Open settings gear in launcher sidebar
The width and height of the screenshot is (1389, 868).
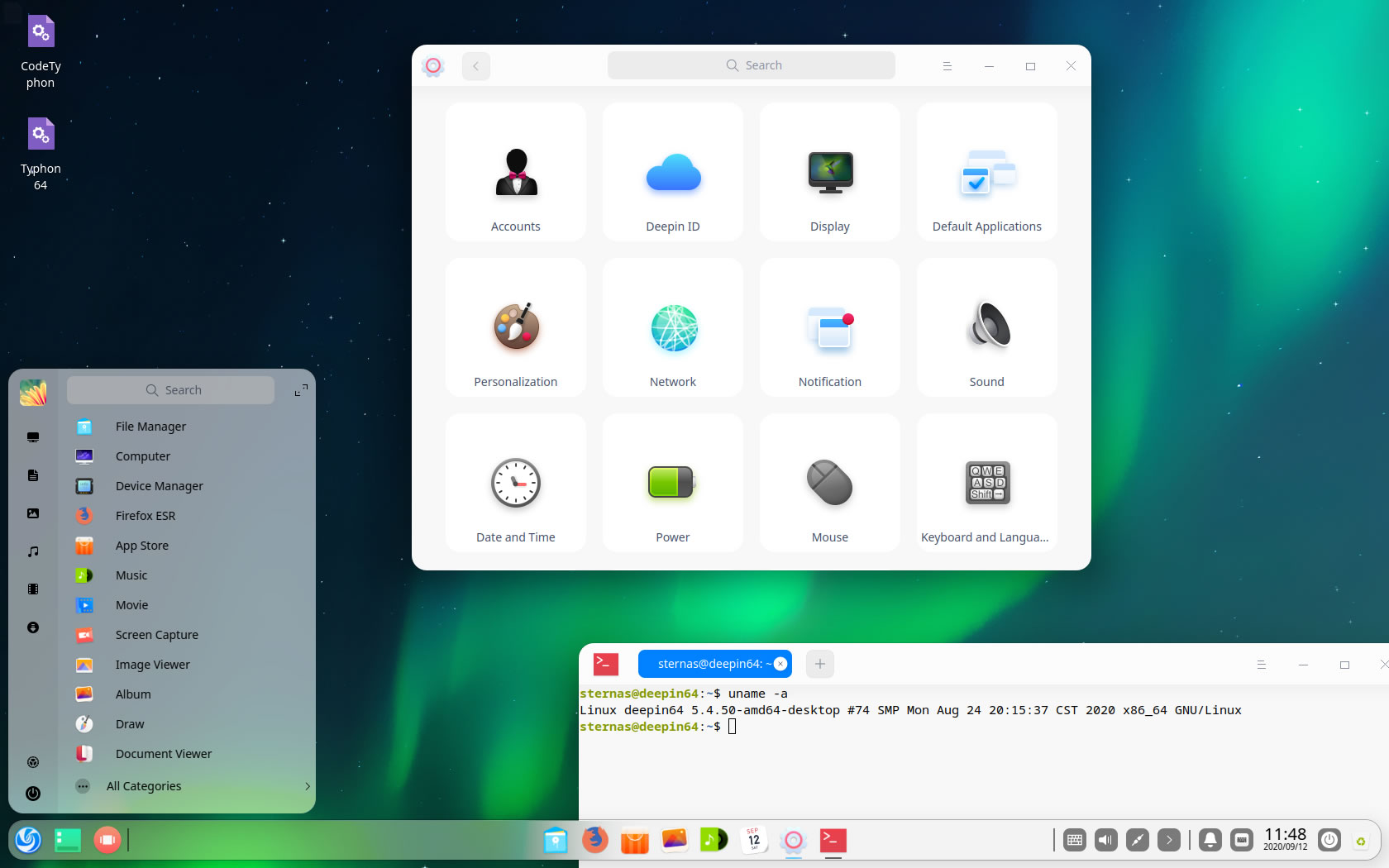33,762
